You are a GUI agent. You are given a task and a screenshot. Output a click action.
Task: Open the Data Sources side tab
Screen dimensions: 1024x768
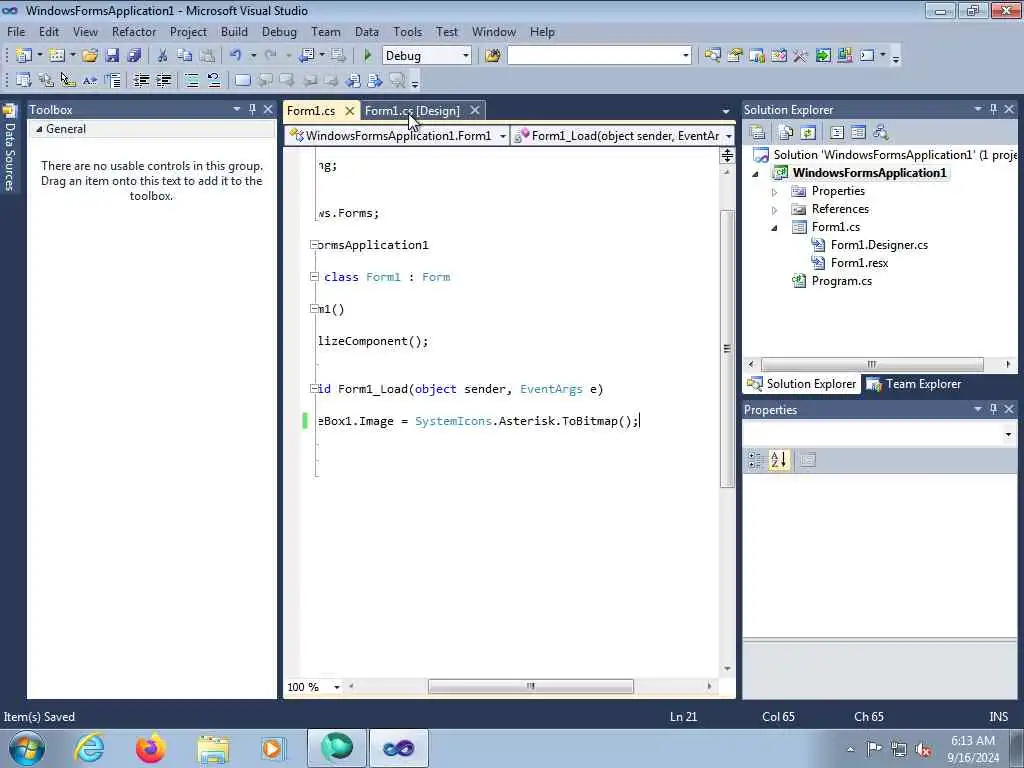tap(10, 148)
